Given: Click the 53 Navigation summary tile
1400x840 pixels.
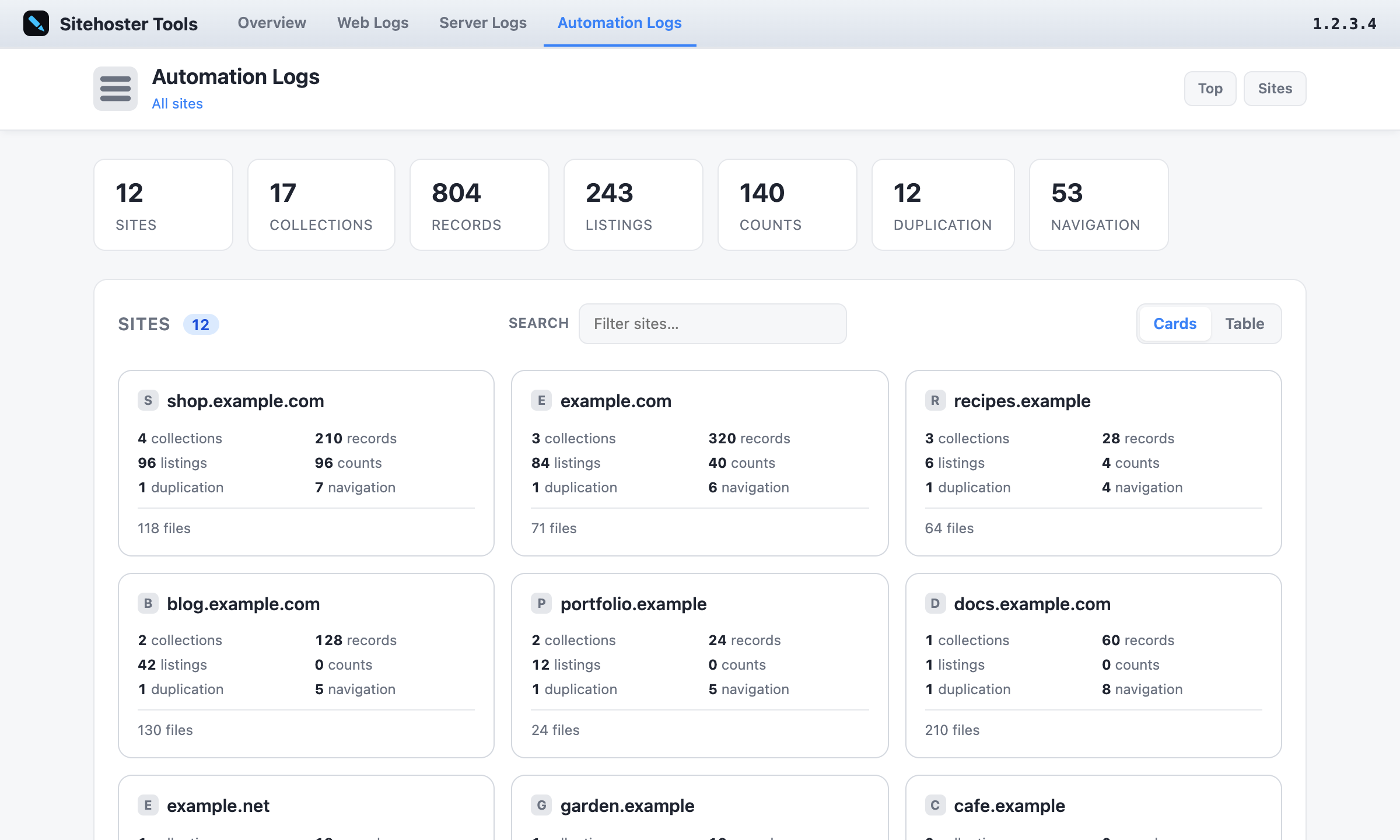Looking at the screenshot, I should [x=1099, y=205].
